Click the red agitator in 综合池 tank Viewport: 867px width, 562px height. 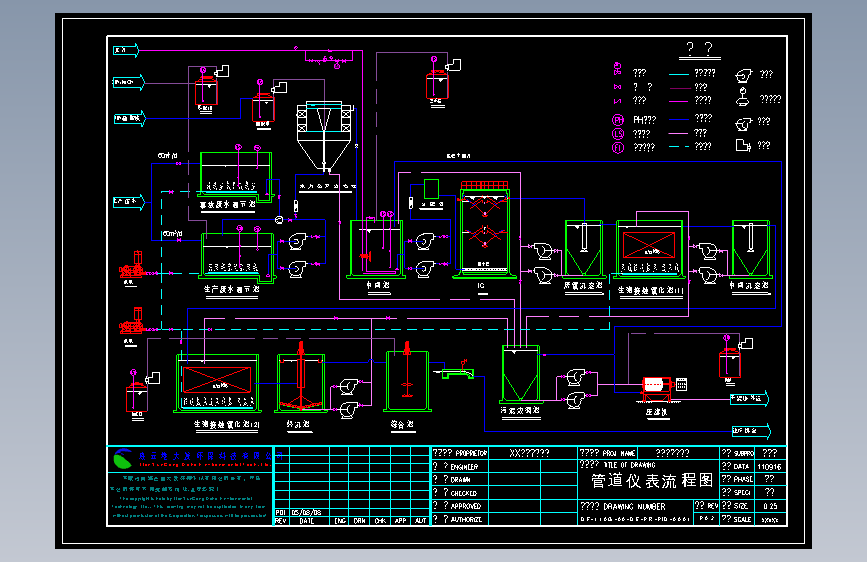coord(408,370)
